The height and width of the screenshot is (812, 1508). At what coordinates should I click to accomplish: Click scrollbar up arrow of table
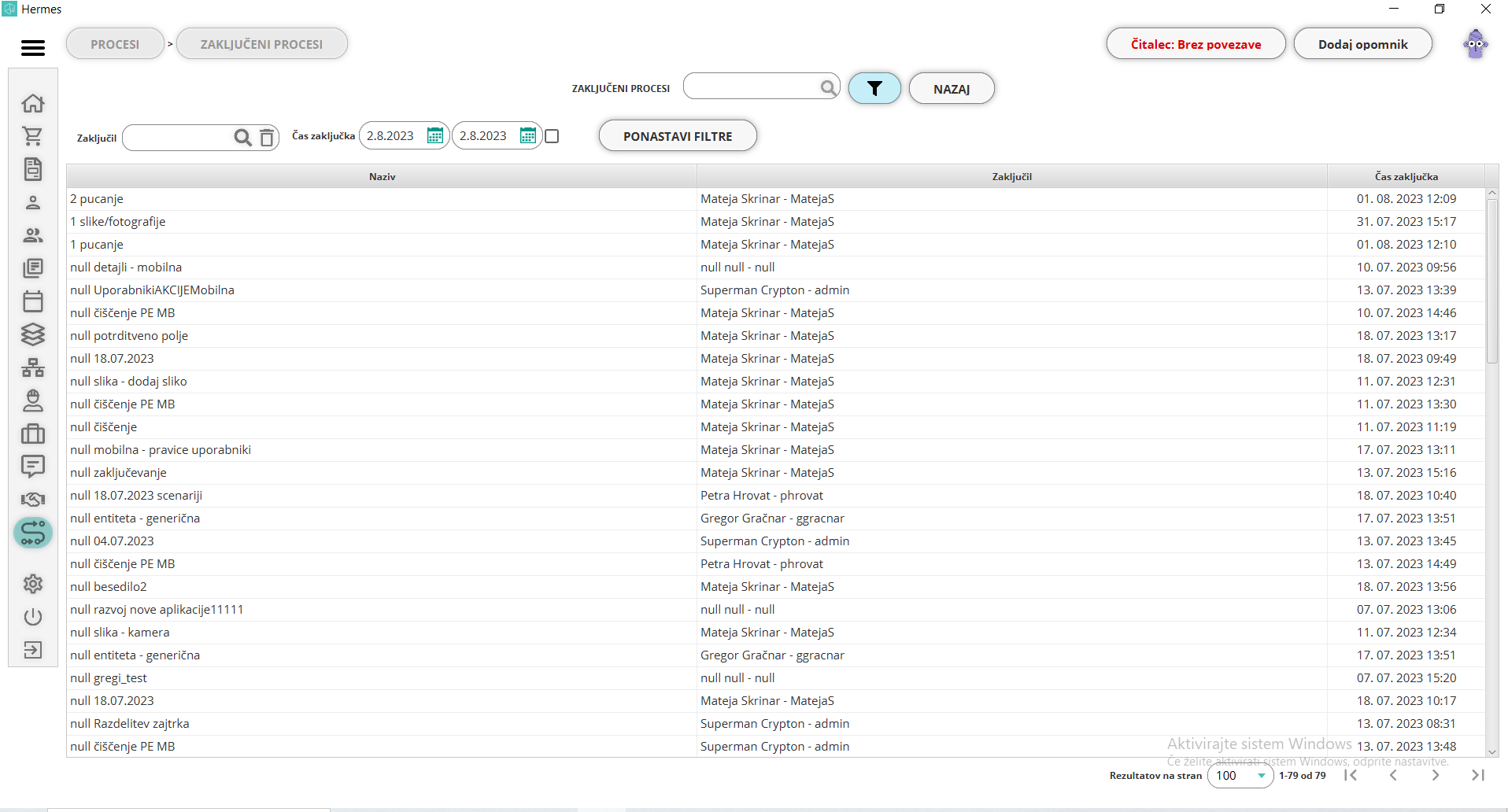click(1491, 193)
